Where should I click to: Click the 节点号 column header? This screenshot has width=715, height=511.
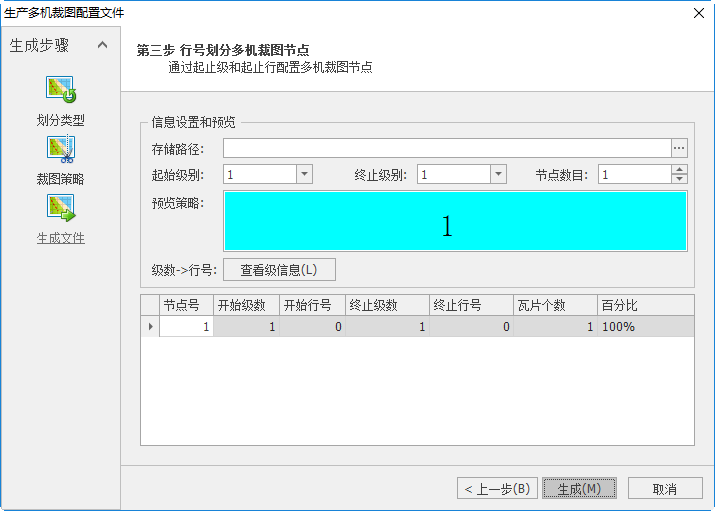point(186,305)
